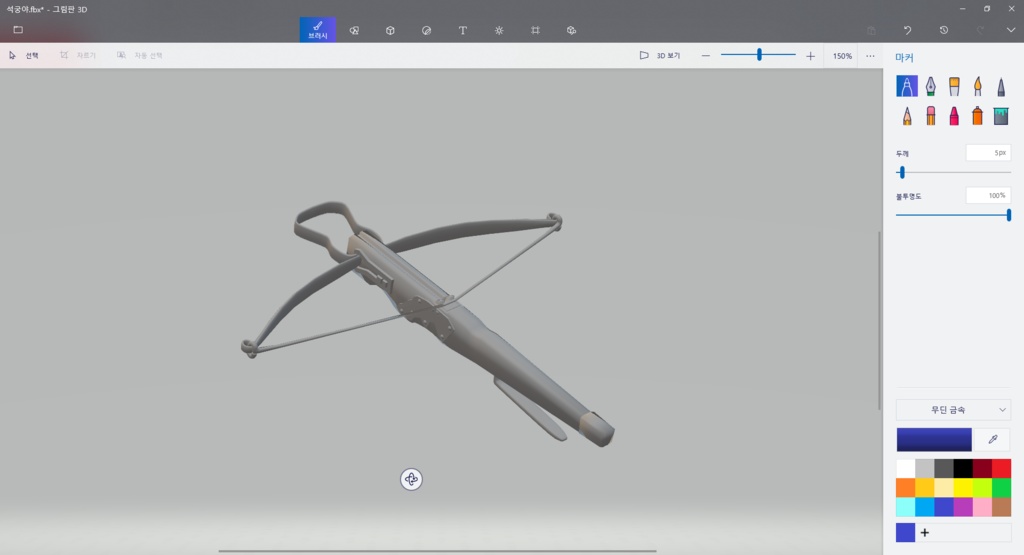The height and width of the screenshot is (555, 1024).
Task: Pick the pink color swatch
Action: tap(982, 507)
